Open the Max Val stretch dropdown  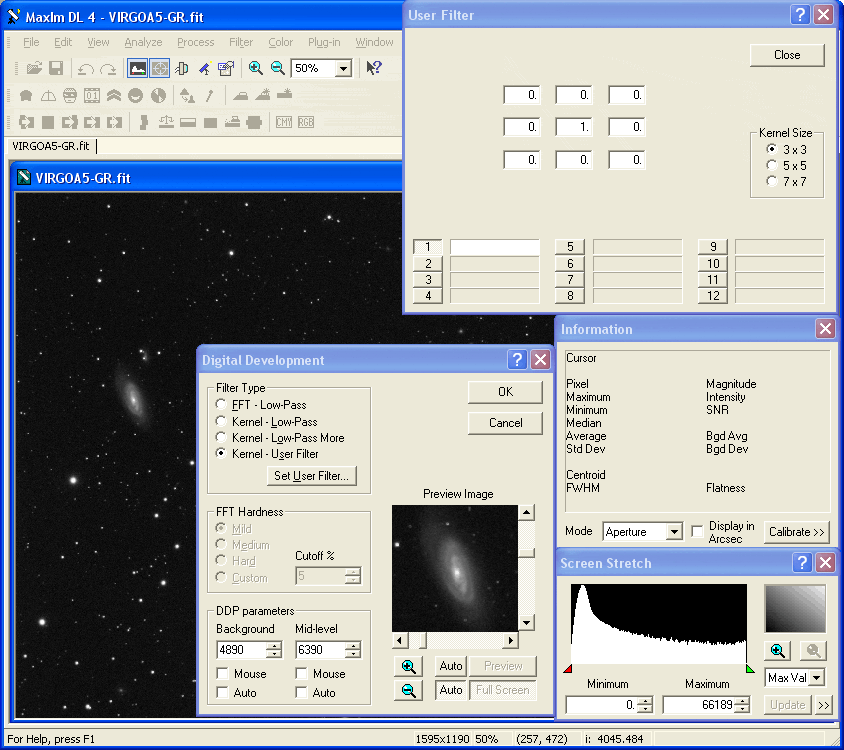[816, 678]
